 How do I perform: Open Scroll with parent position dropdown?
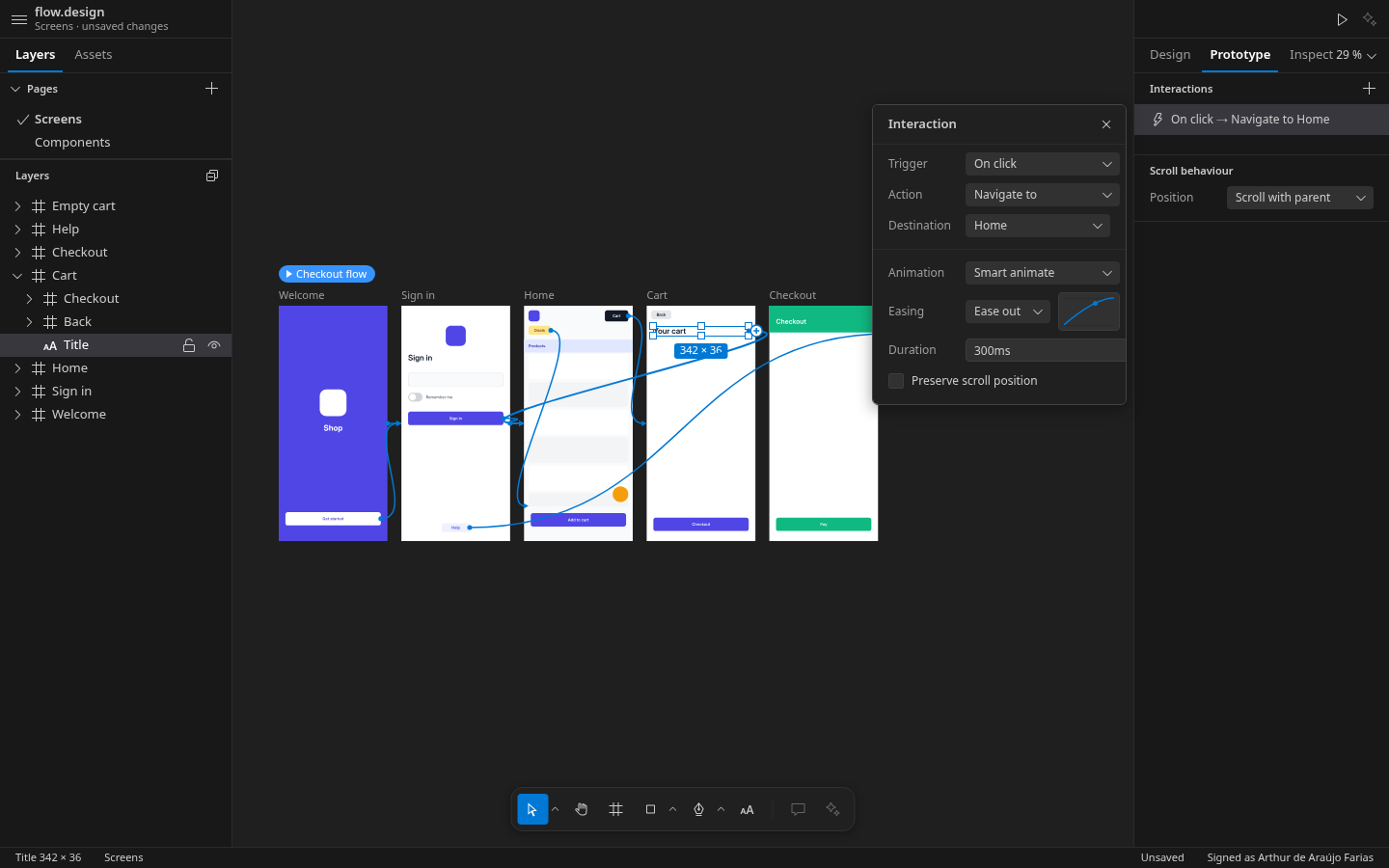[1300, 198]
